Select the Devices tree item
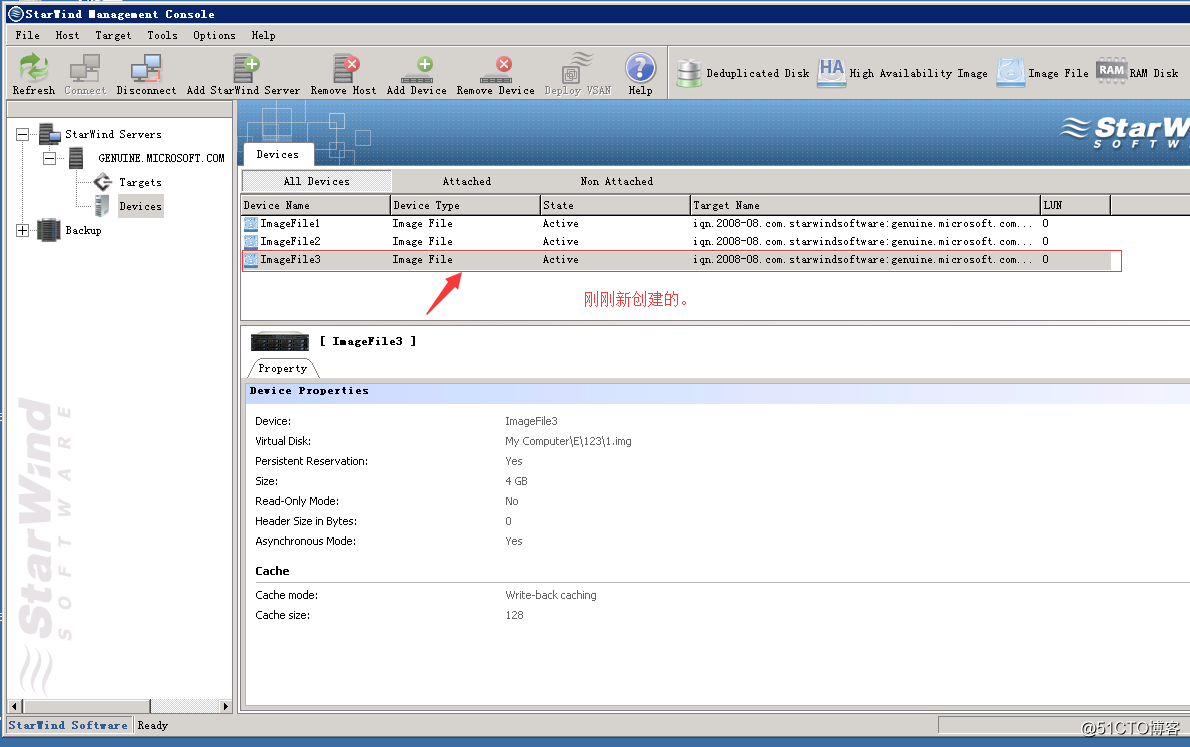This screenshot has width=1190, height=747. (x=140, y=206)
